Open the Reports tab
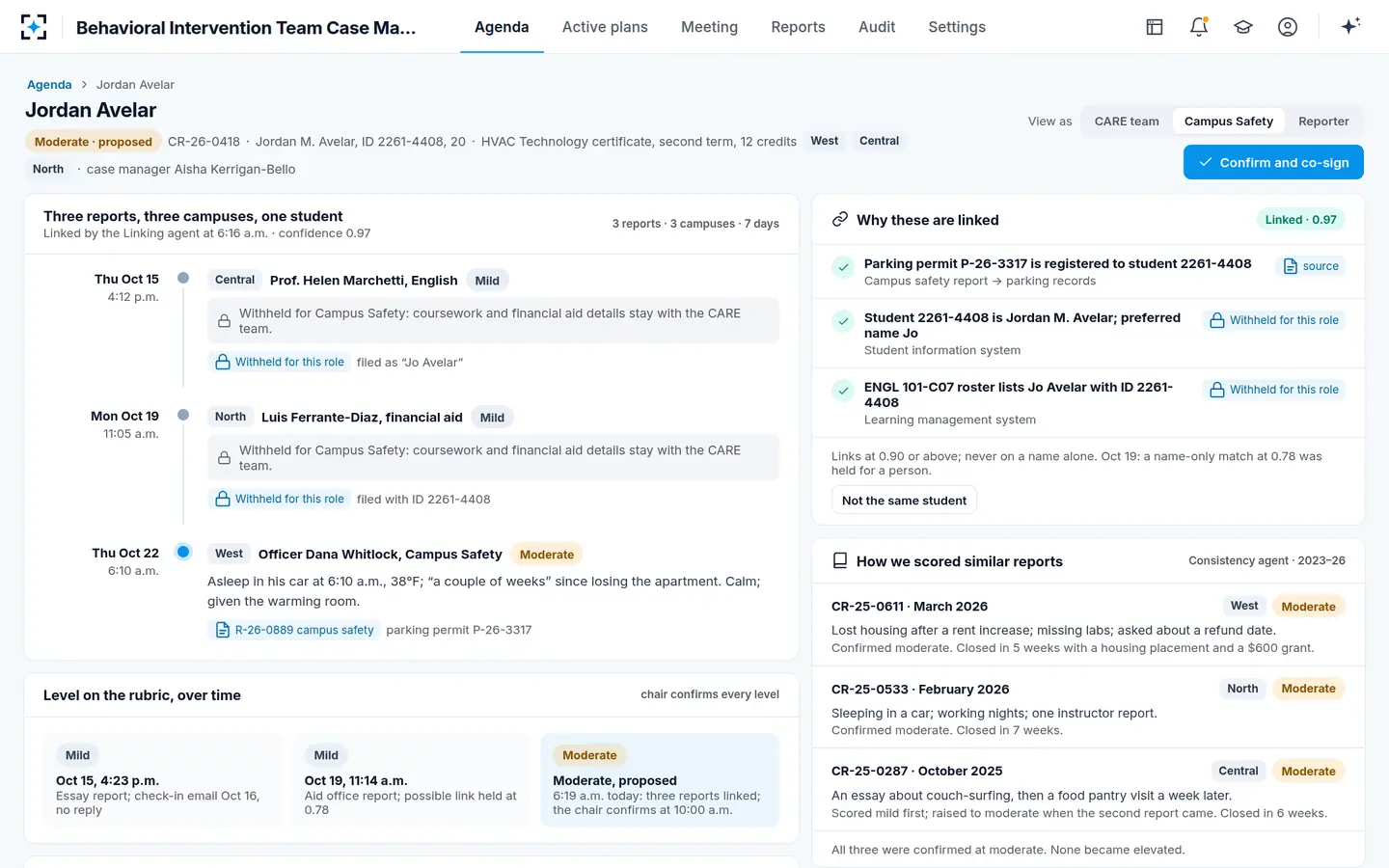The height and width of the screenshot is (868, 1389). tap(798, 27)
